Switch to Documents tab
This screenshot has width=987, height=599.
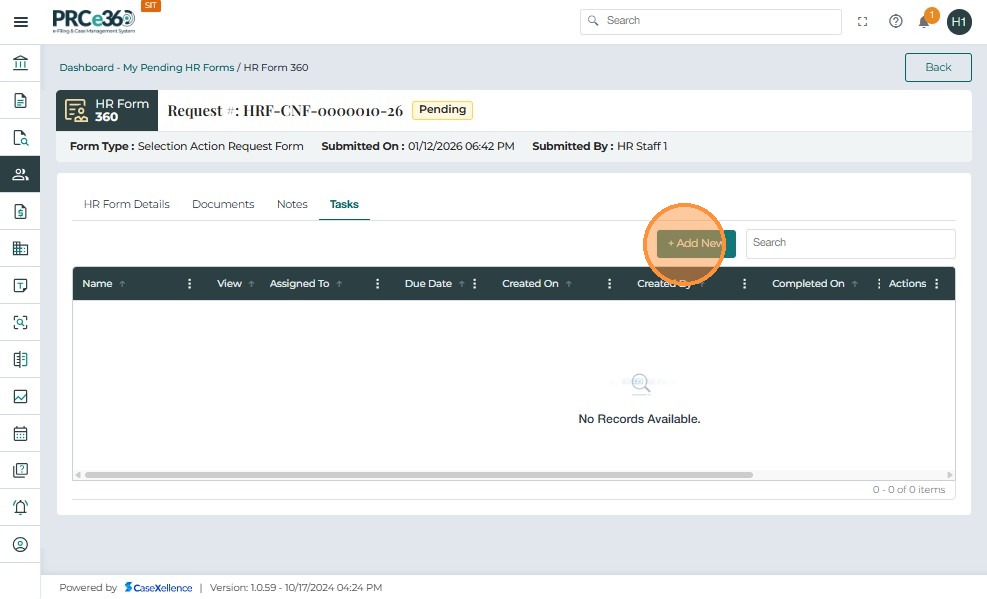point(223,204)
